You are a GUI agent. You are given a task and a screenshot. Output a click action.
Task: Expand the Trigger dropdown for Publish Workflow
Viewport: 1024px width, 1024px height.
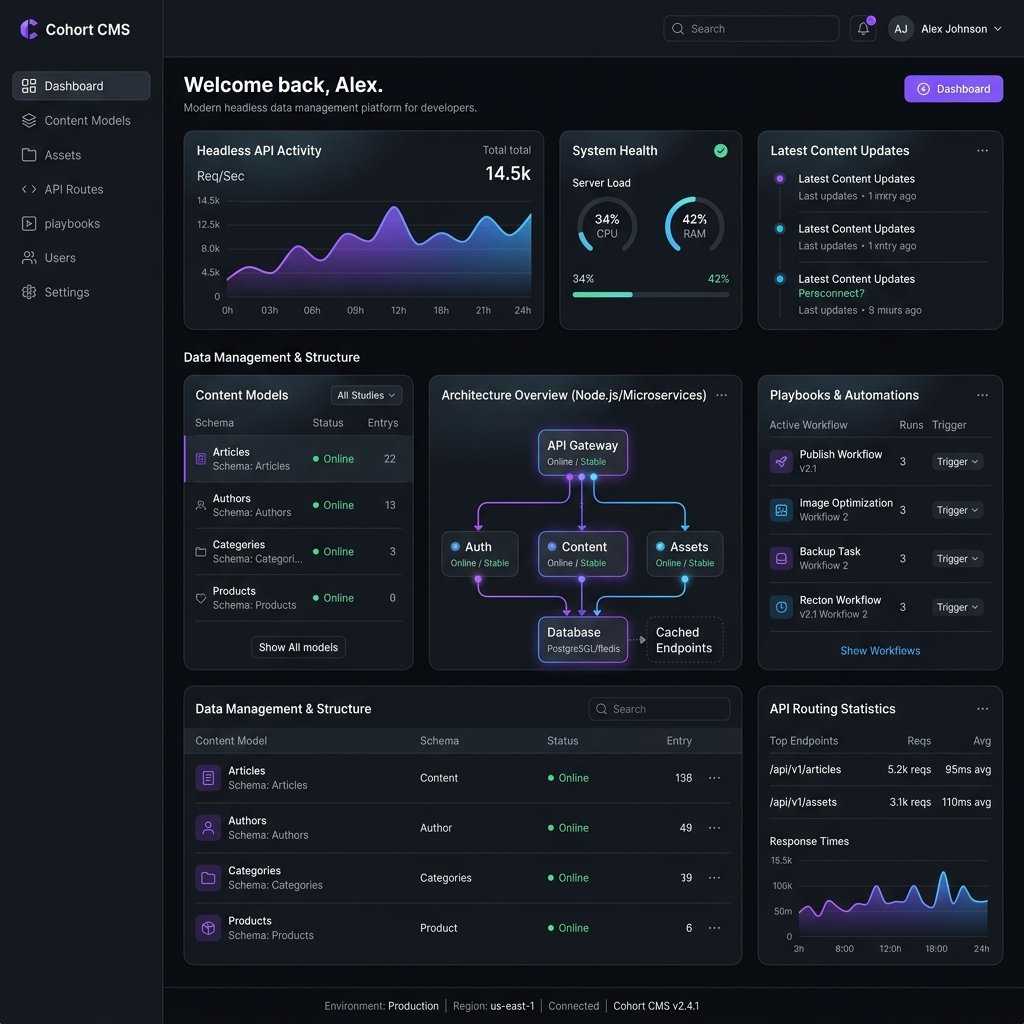pos(957,462)
